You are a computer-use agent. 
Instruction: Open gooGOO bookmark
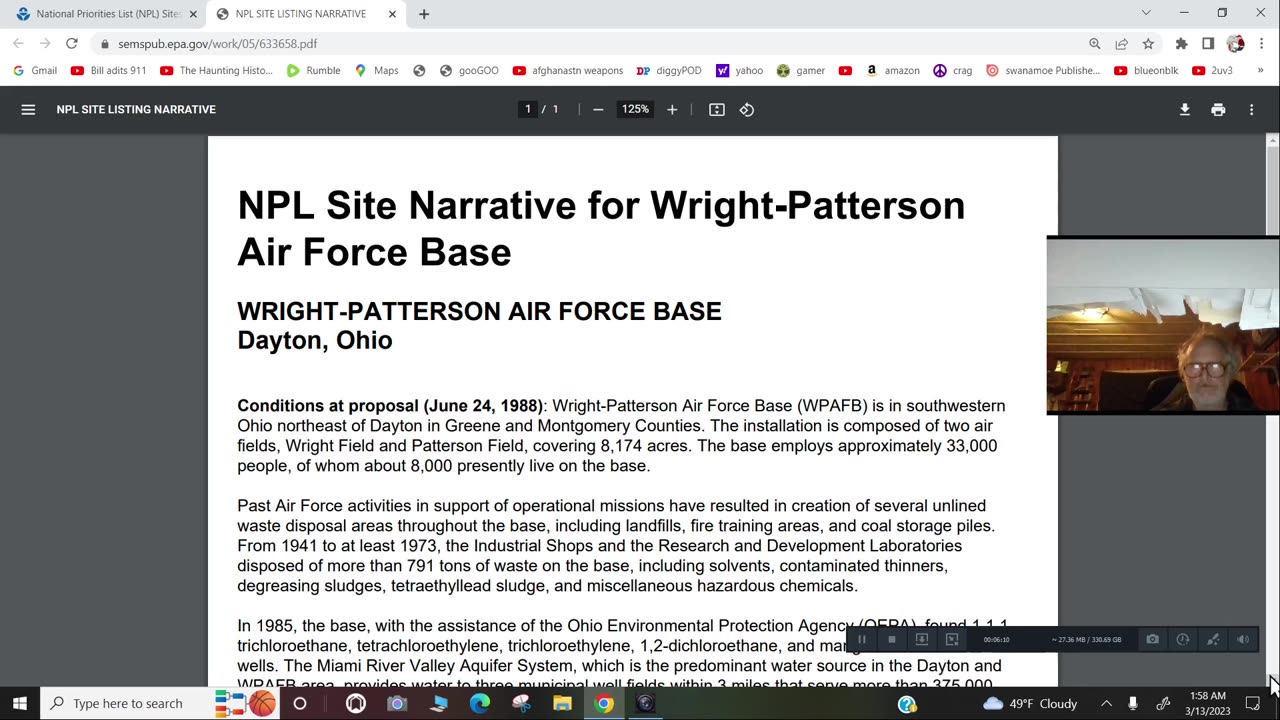(469, 70)
